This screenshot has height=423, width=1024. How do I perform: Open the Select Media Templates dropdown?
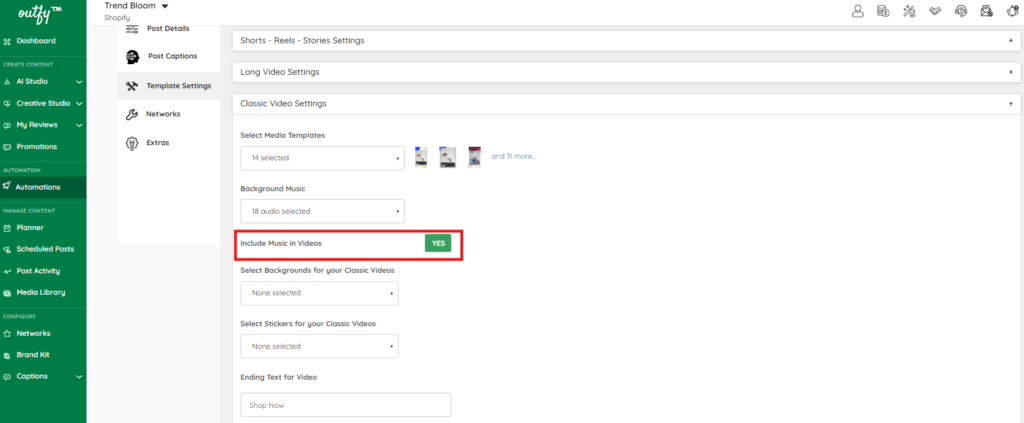323,158
